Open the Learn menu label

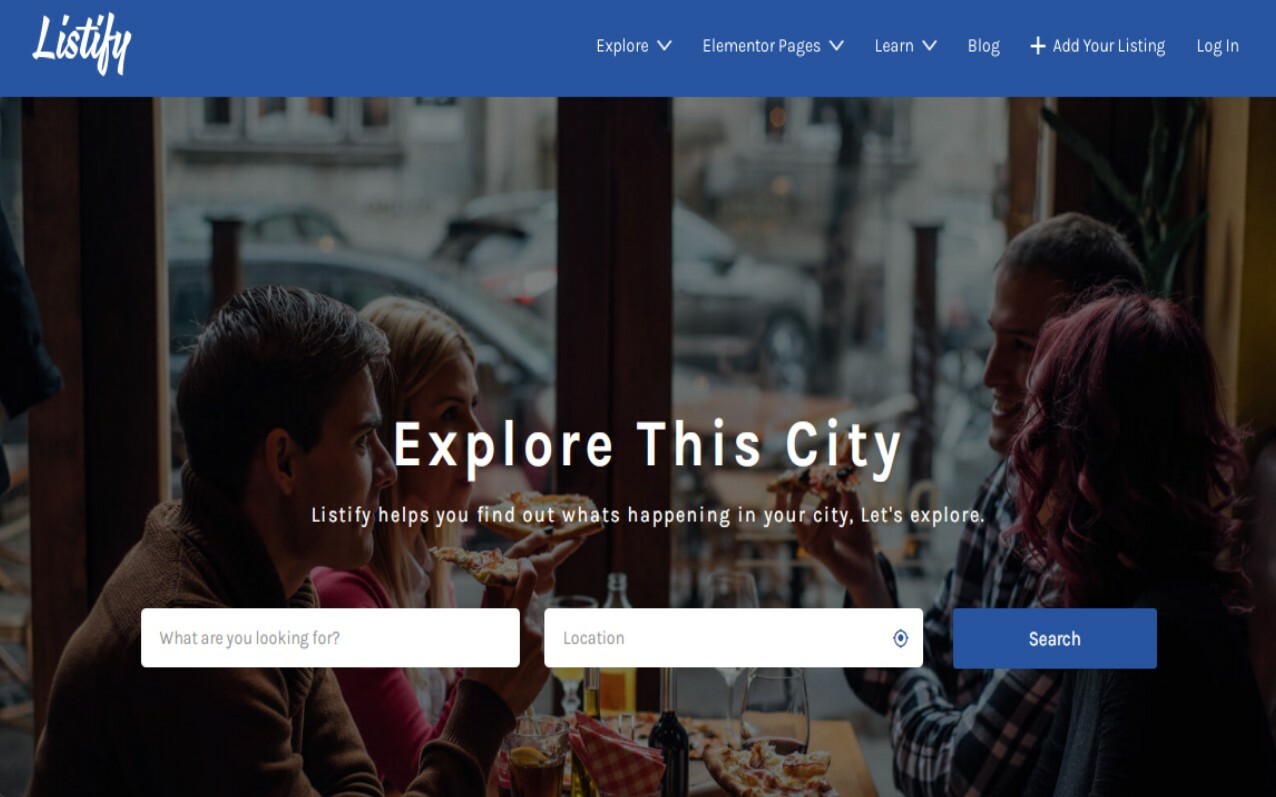click(894, 46)
